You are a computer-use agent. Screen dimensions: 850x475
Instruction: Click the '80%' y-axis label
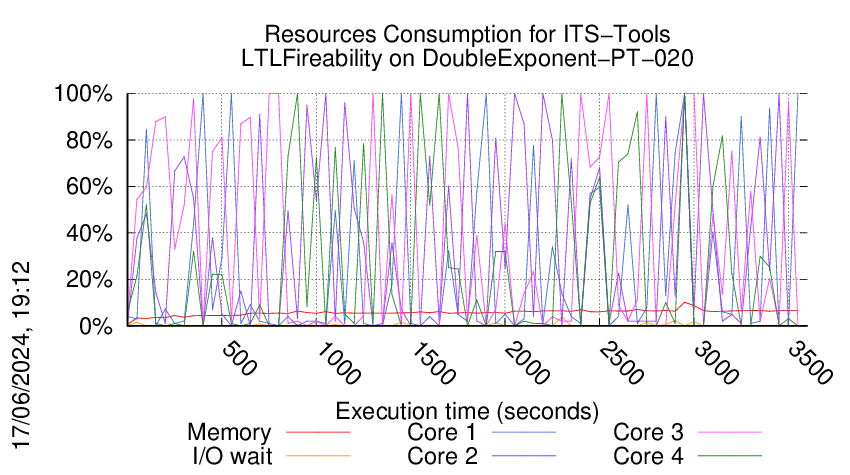tap(89, 140)
